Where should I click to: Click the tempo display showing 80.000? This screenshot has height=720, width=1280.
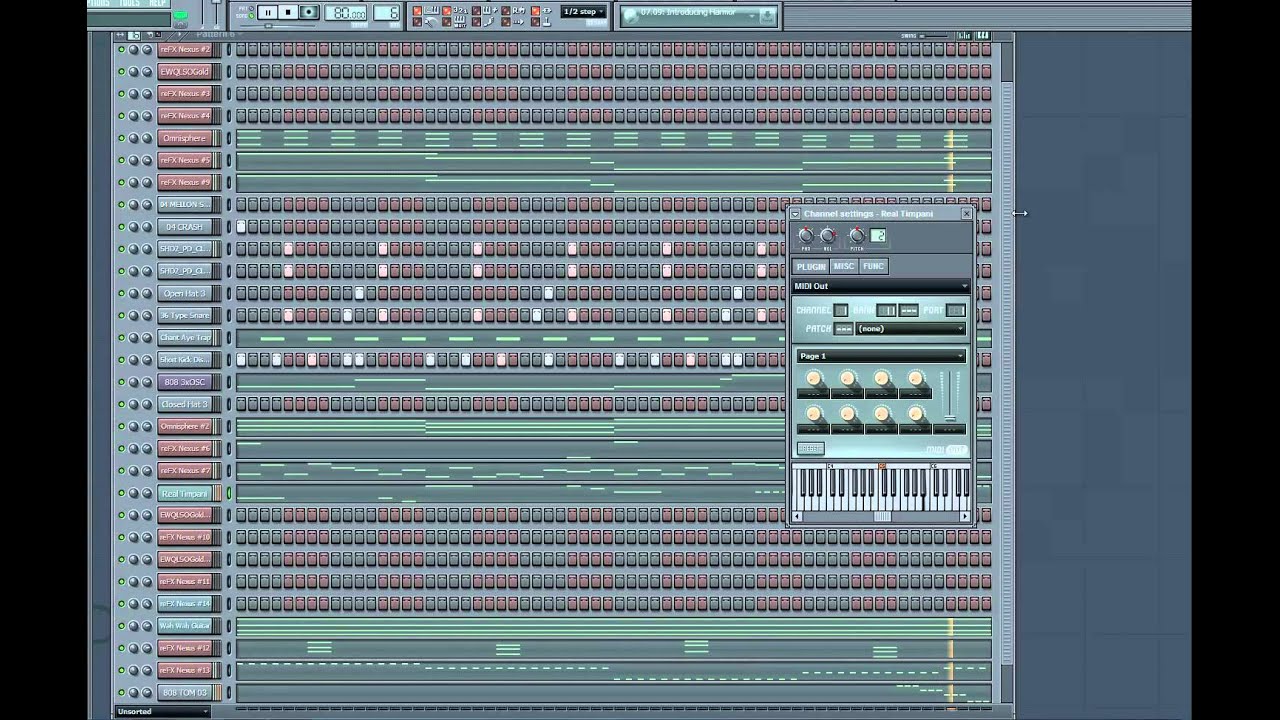[x=348, y=13]
